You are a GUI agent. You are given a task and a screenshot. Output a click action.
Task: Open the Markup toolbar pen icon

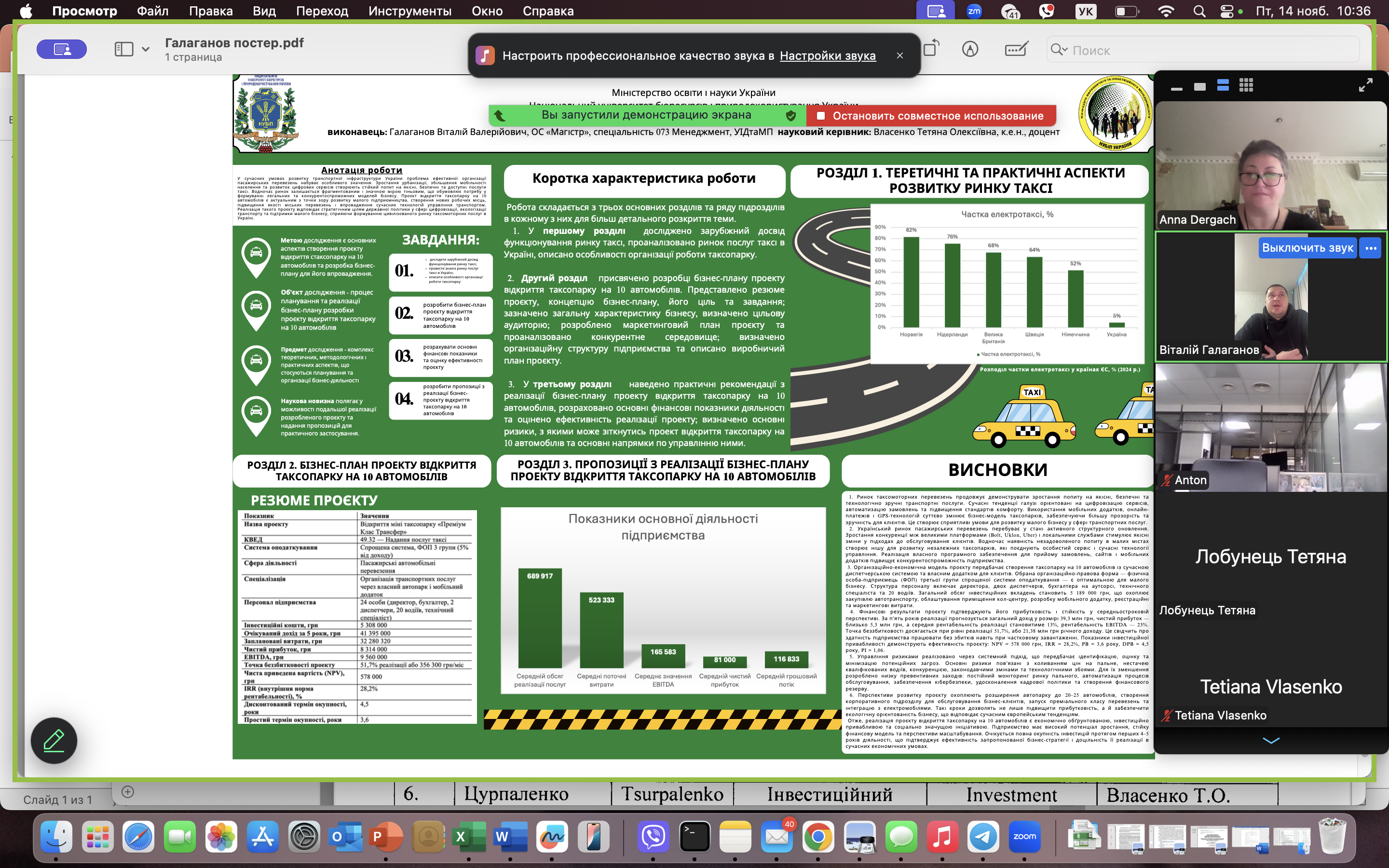click(x=970, y=49)
